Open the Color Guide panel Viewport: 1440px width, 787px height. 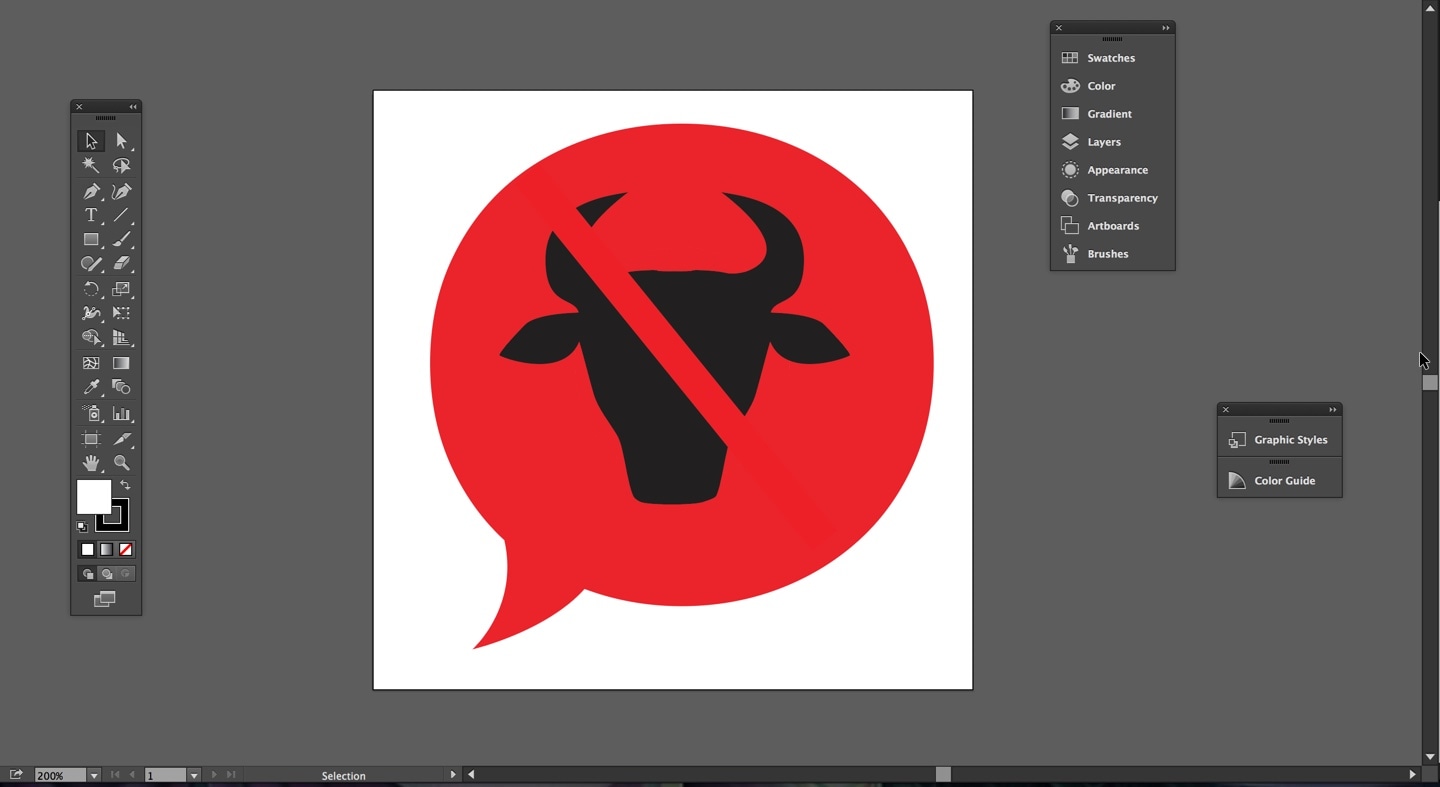[x=1284, y=481]
